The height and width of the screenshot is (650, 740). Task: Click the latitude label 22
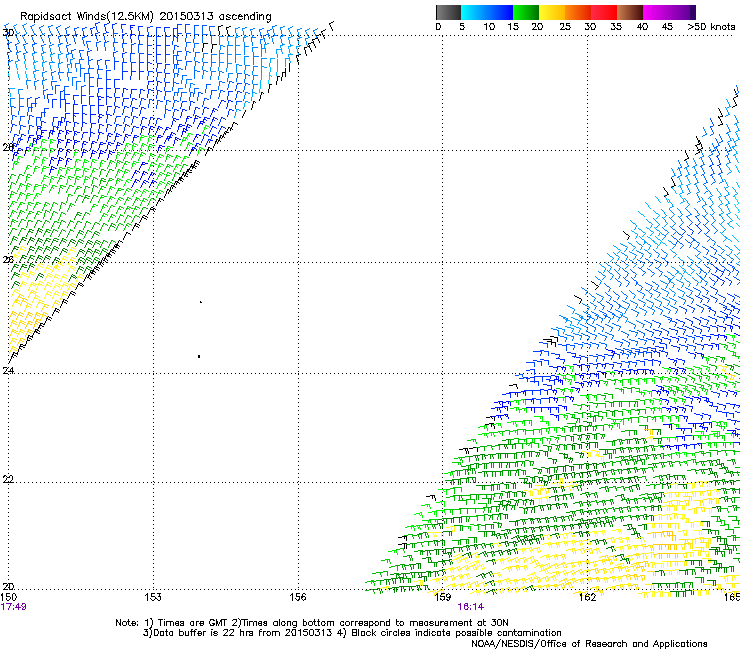8,479
